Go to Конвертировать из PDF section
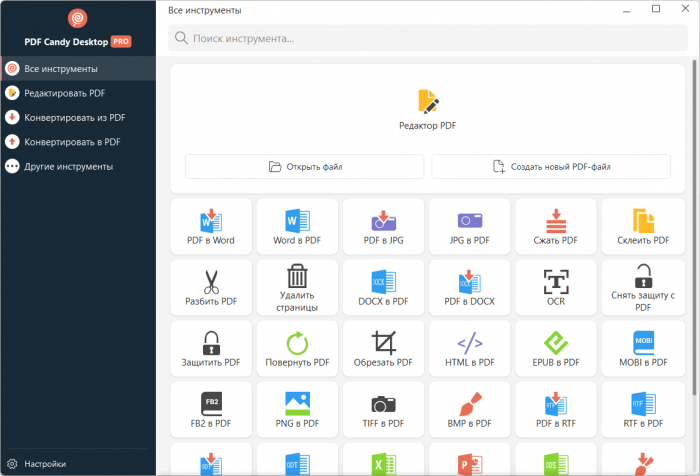This screenshot has width=700, height=476. (79, 117)
